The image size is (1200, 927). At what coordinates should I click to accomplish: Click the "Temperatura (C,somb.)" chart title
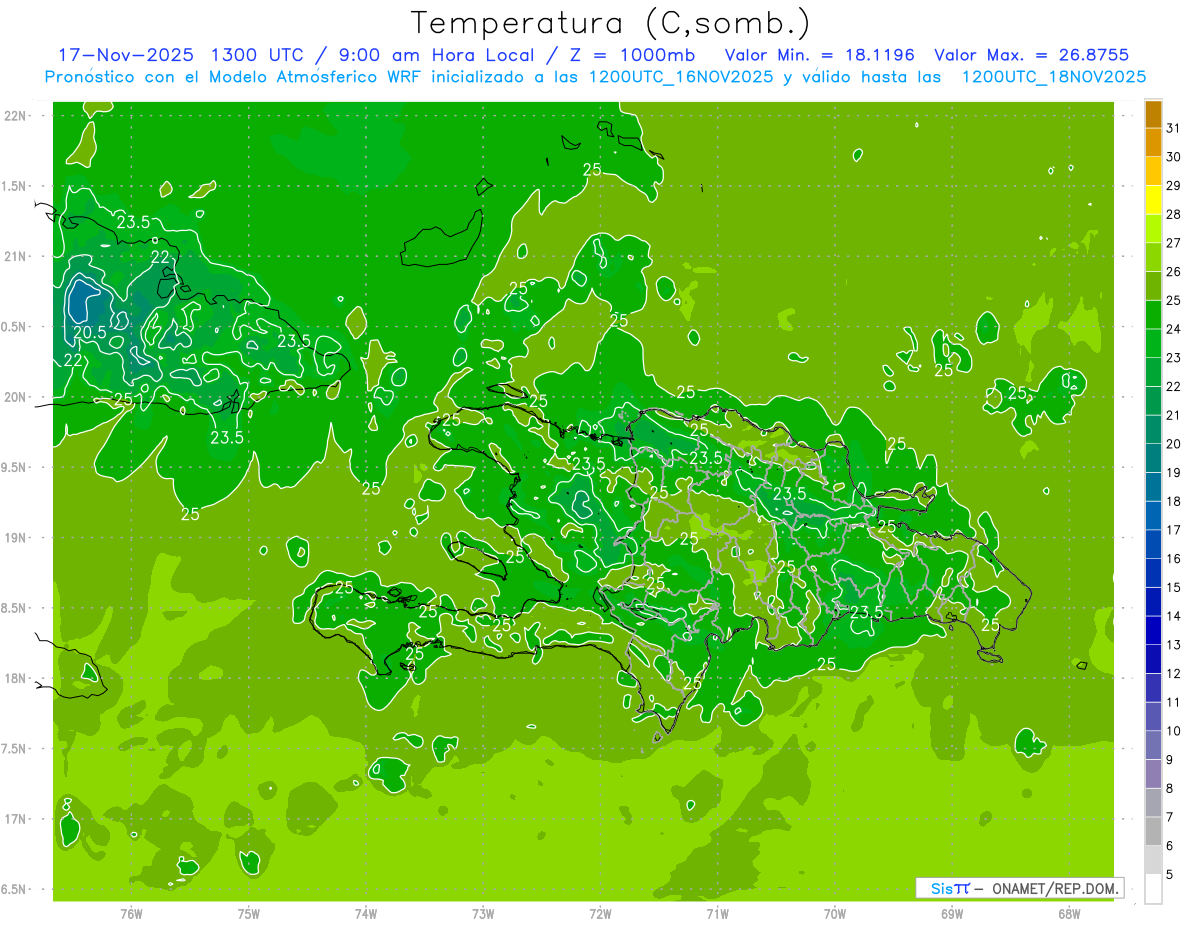click(610, 22)
